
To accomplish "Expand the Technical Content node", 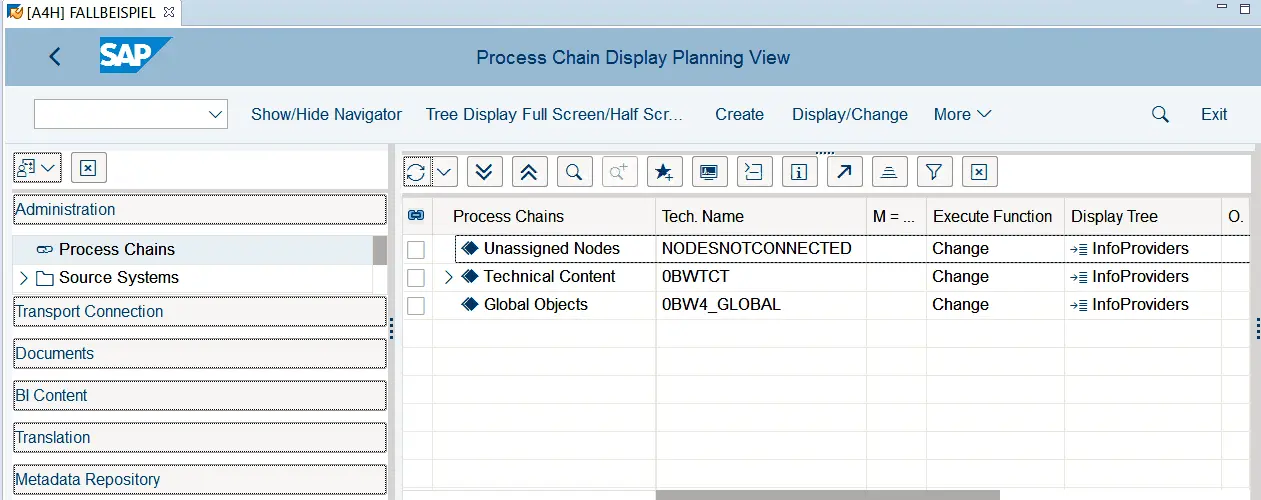I will point(448,277).
